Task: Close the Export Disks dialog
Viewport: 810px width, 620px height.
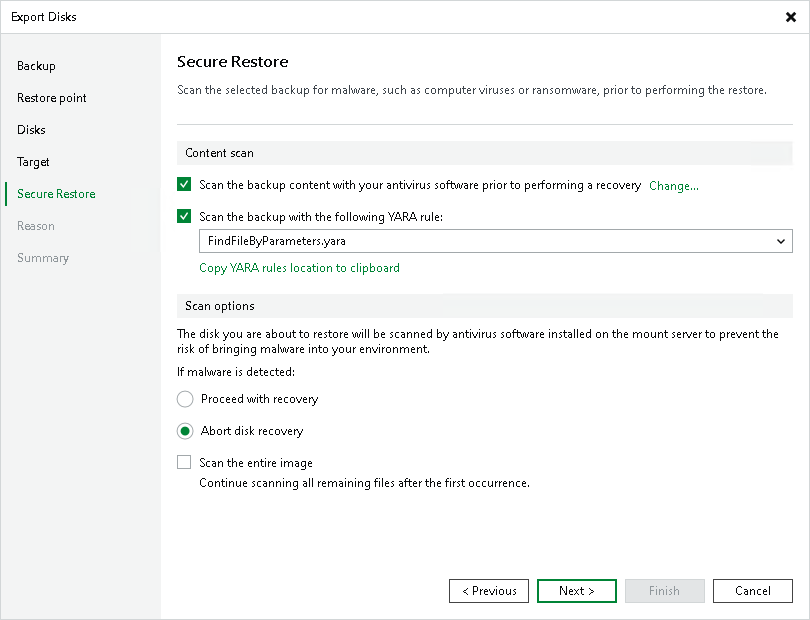Action: click(792, 17)
